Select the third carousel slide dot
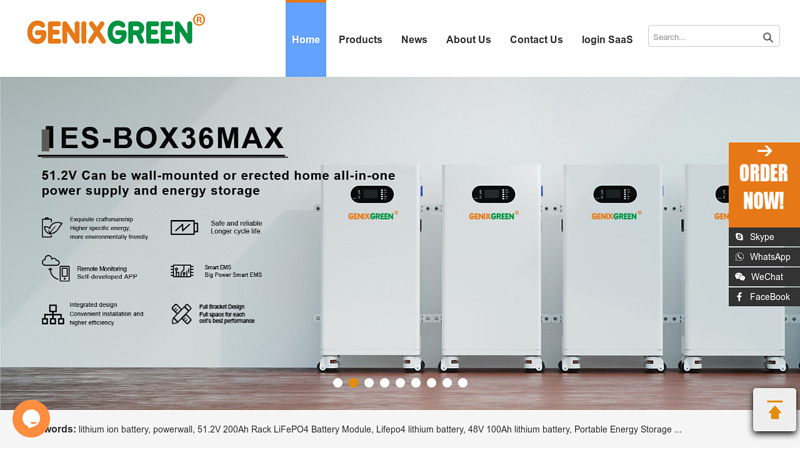800x450 pixels. [x=369, y=383]
